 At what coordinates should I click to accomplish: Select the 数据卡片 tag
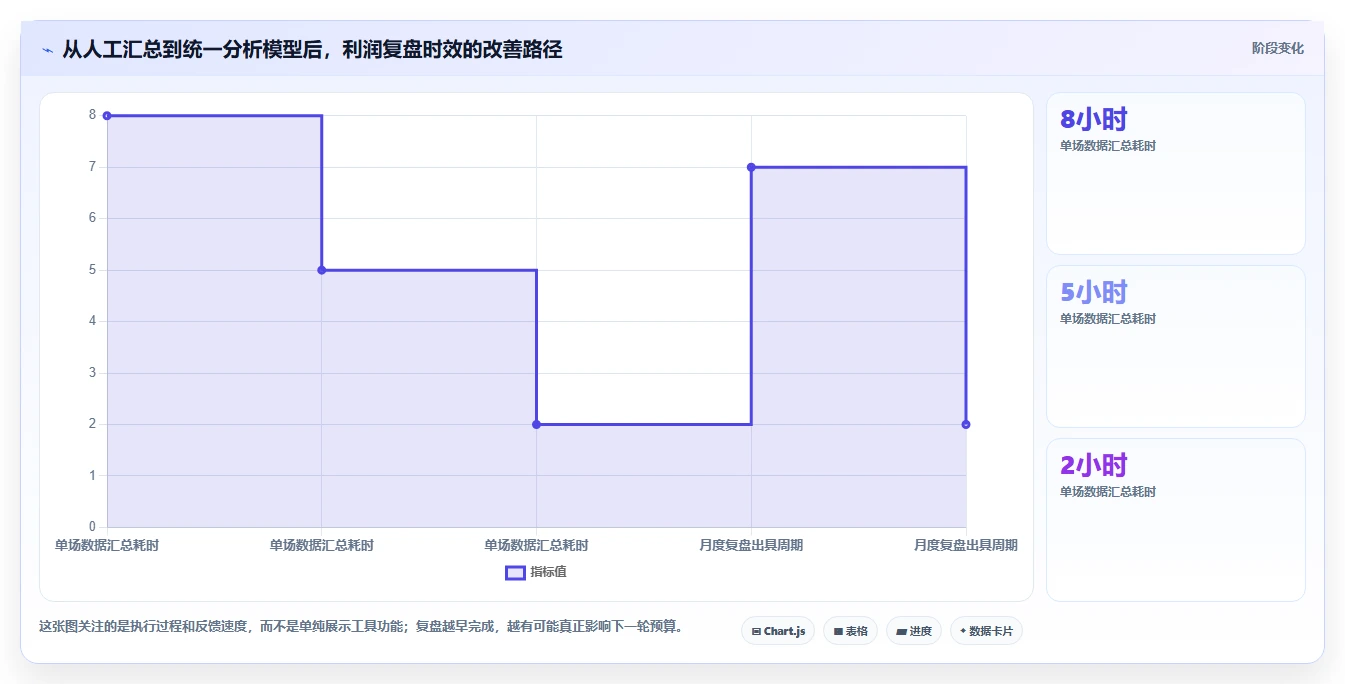[986, 631]
